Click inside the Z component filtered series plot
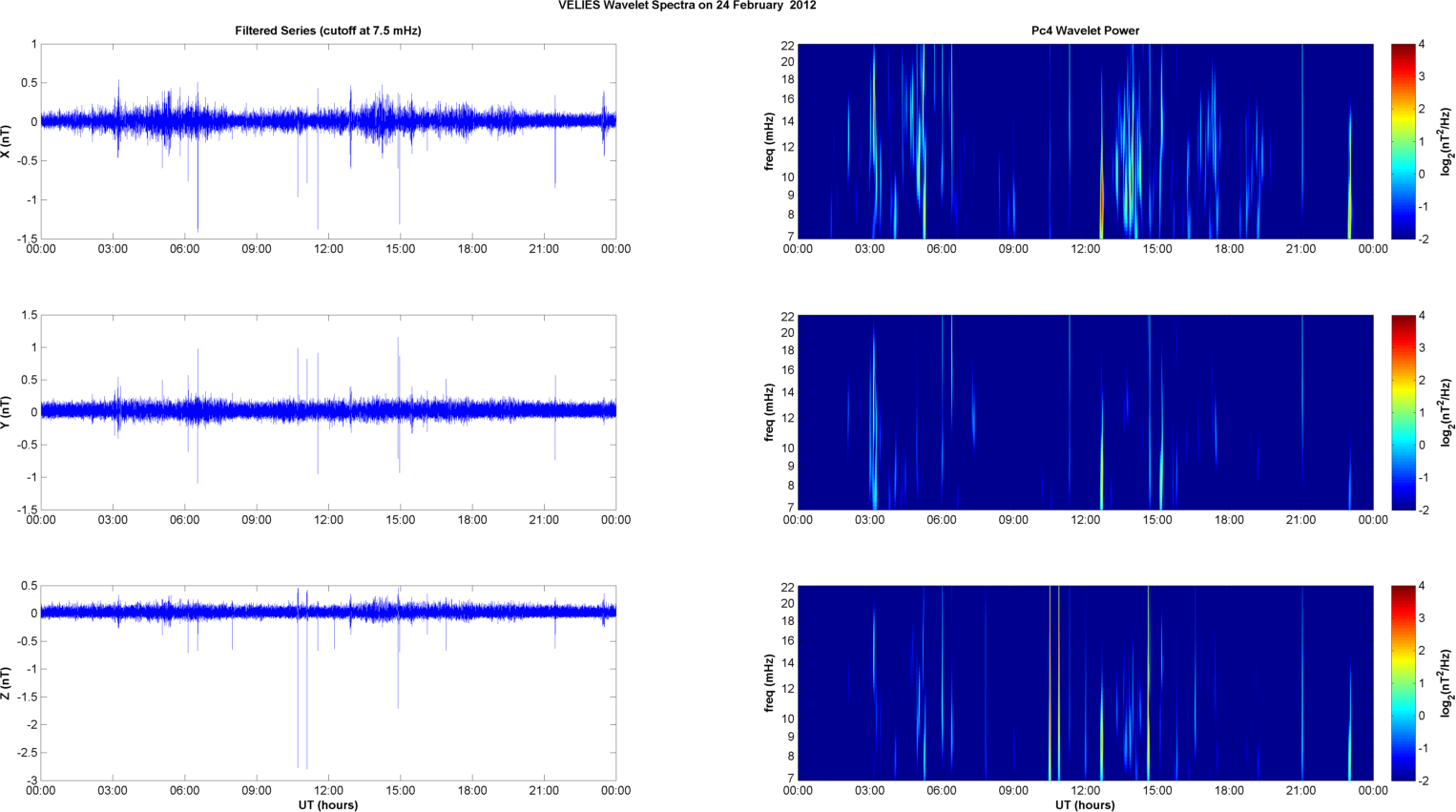The width and height of the screenshot is (1456, 812). pyautogui.click(x=328, y=683)
